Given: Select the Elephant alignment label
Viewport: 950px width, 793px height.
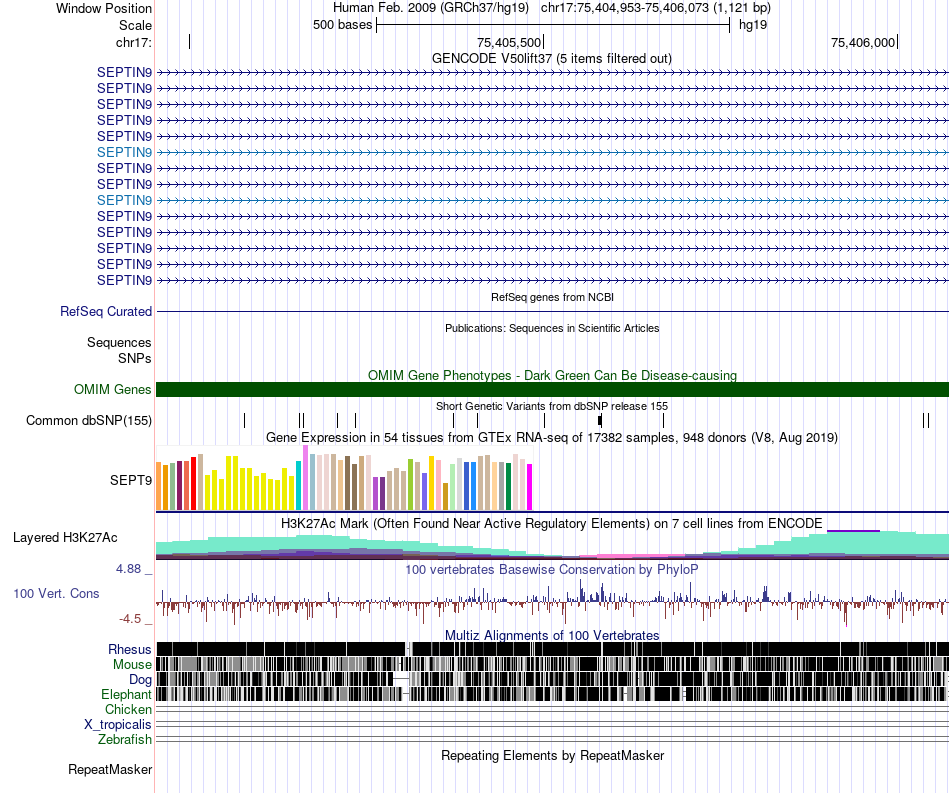Looking at the screenshot, I should click(x=126, y=695).
